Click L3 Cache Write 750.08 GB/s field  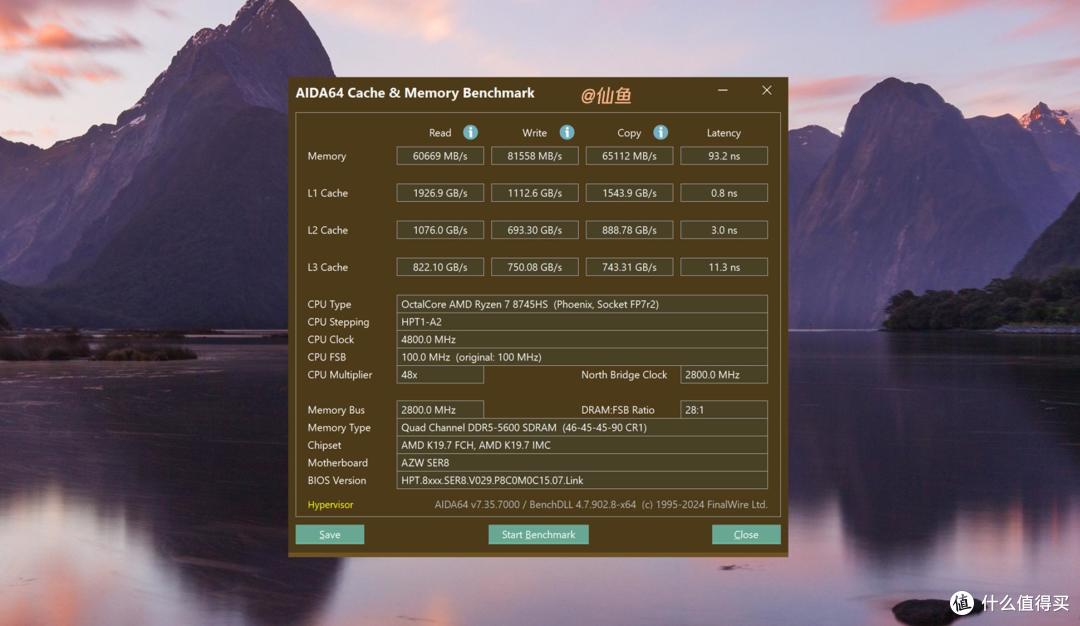tap(534, 267)
